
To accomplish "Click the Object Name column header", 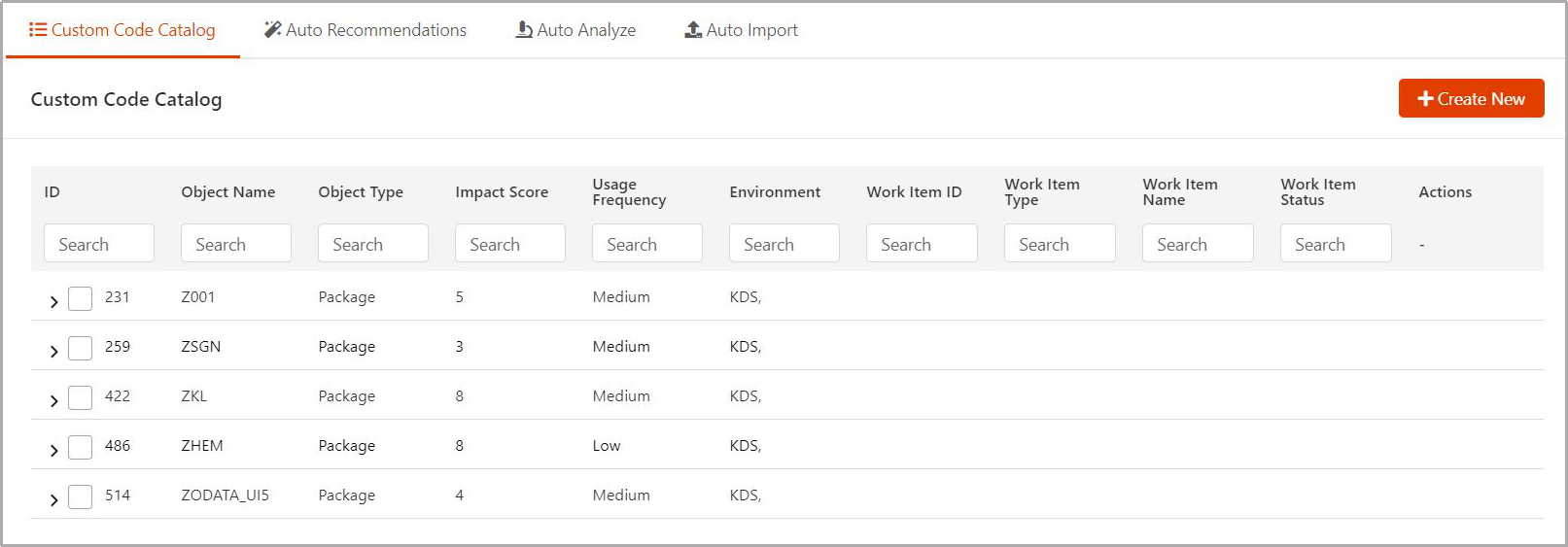I will (228, 192).
